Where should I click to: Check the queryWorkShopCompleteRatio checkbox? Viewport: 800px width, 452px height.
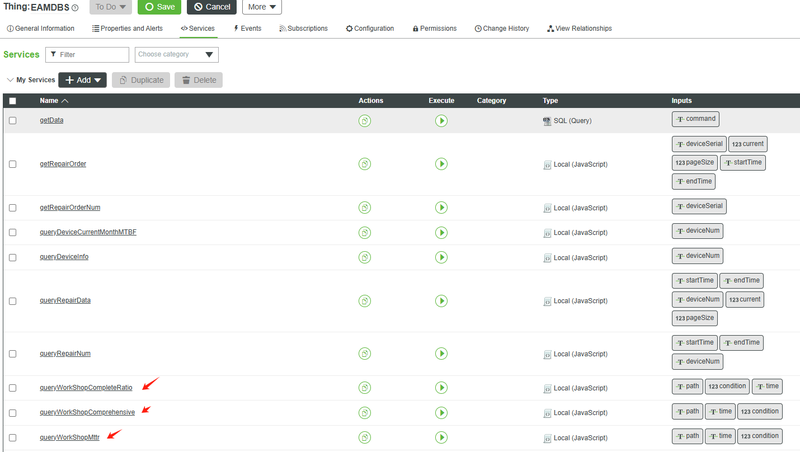(13, 388)
